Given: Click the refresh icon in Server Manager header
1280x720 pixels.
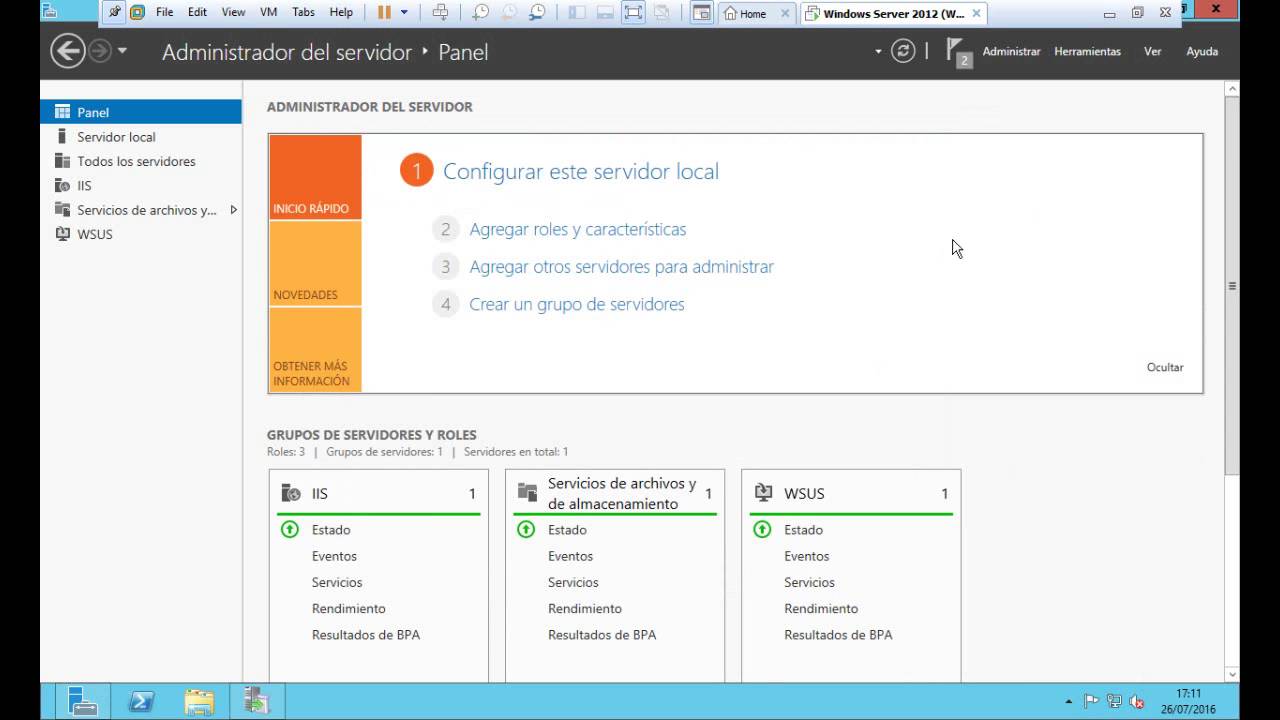Looking at the screenshot, I should pos(903,51).
